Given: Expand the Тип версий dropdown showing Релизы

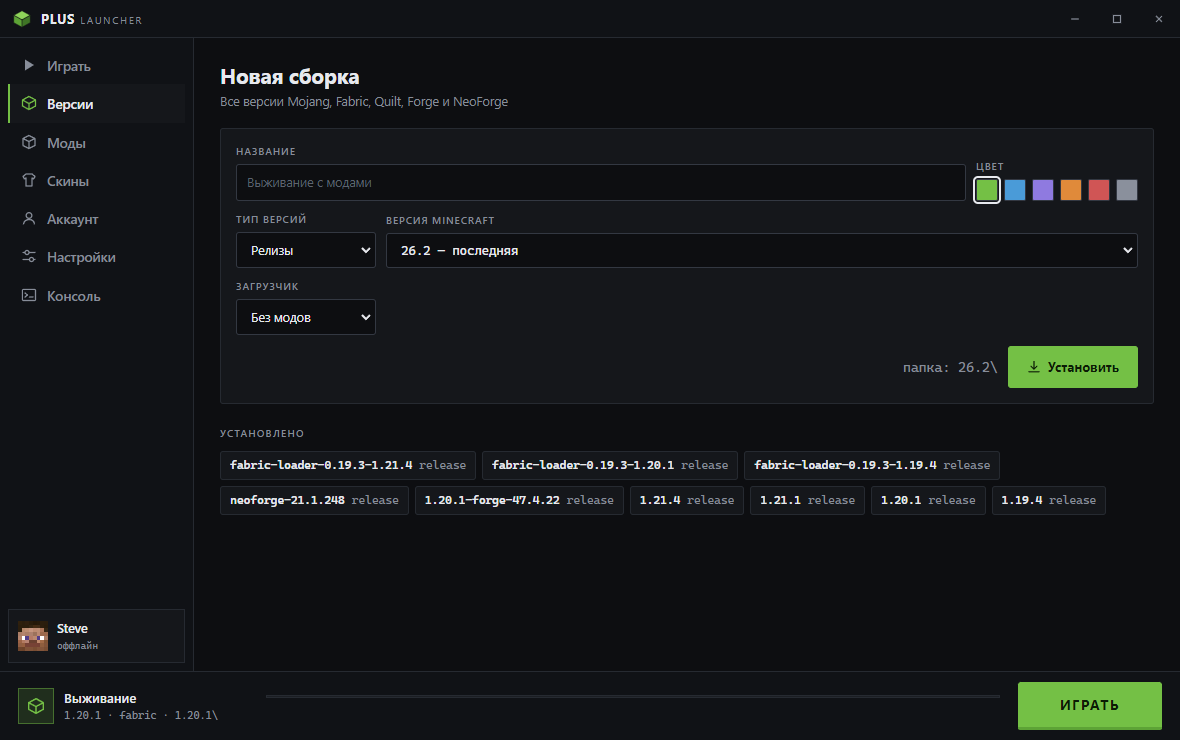Looking at the screenshot, I should [x=306, y=250].
